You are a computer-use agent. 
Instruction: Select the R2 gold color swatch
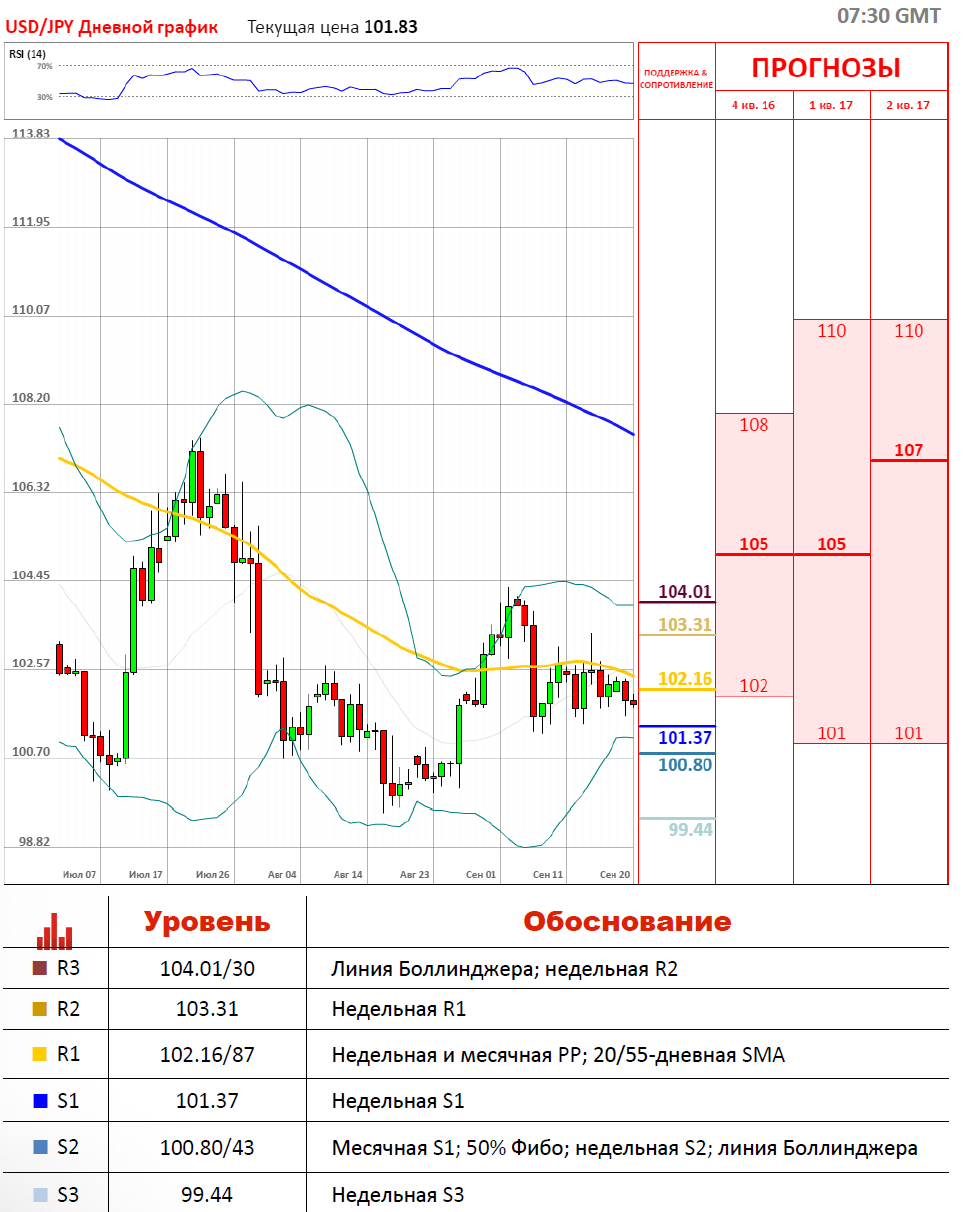tap(40, 1009)
